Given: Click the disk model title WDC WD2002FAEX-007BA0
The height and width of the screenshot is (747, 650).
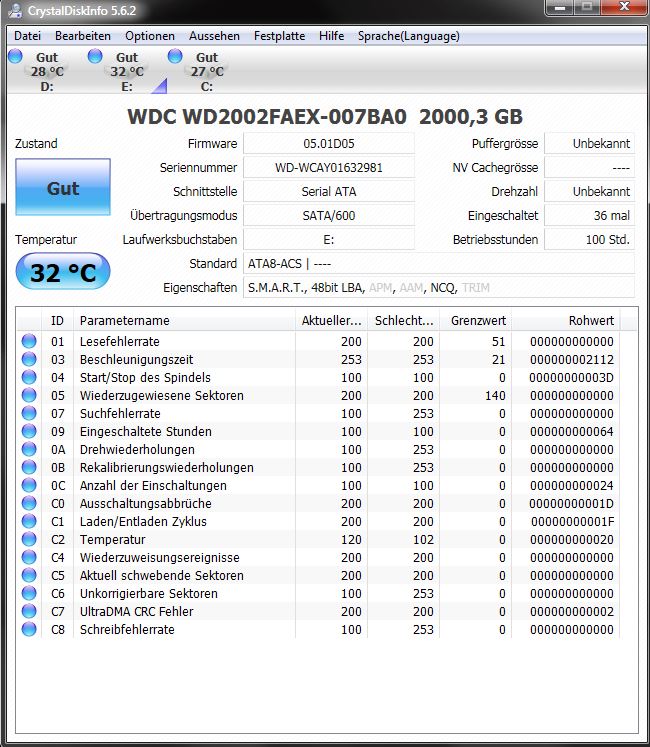Looking at the screenshot, I should 267,117.
